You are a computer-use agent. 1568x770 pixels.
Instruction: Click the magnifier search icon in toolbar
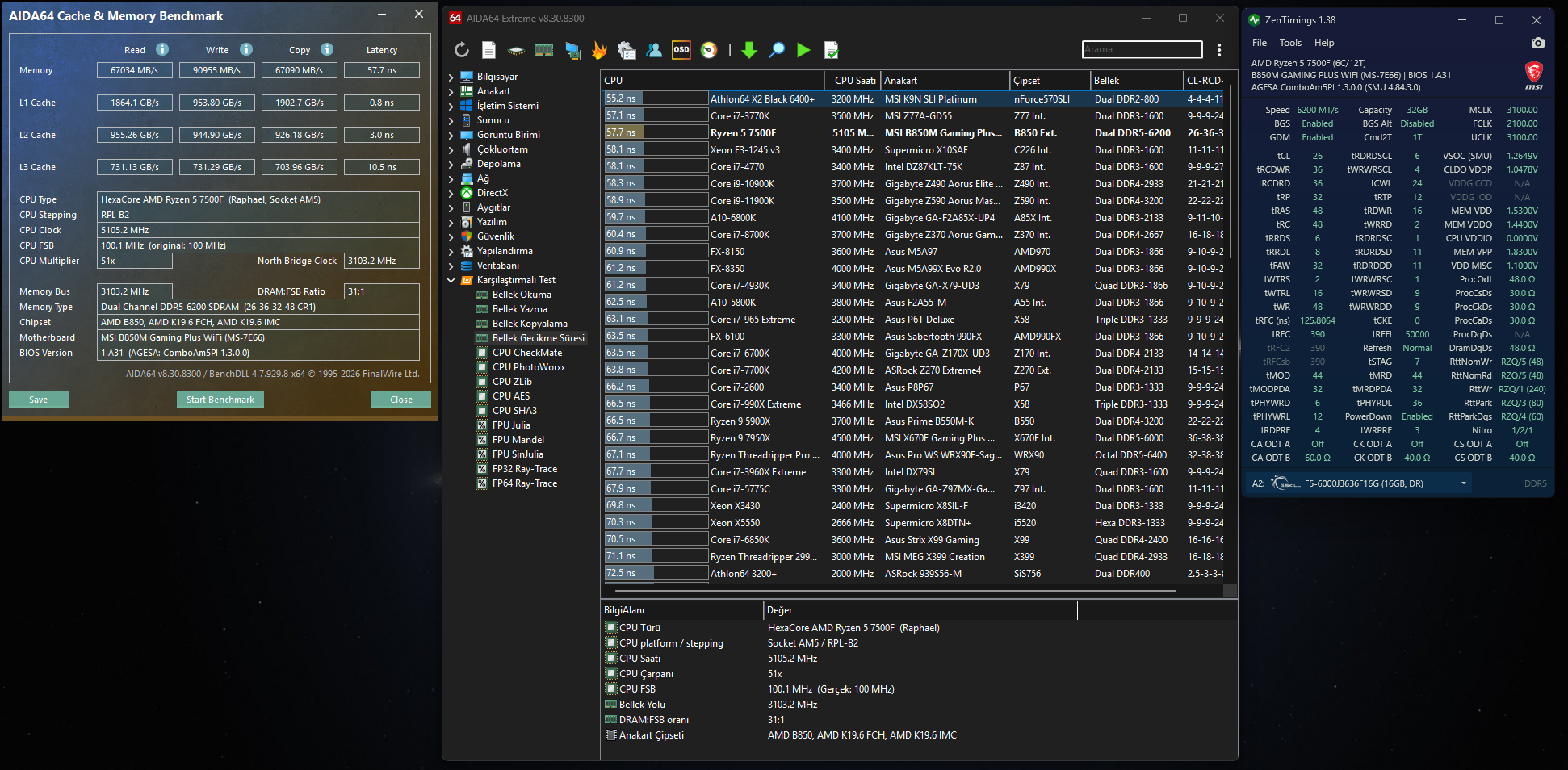(777, 50)
